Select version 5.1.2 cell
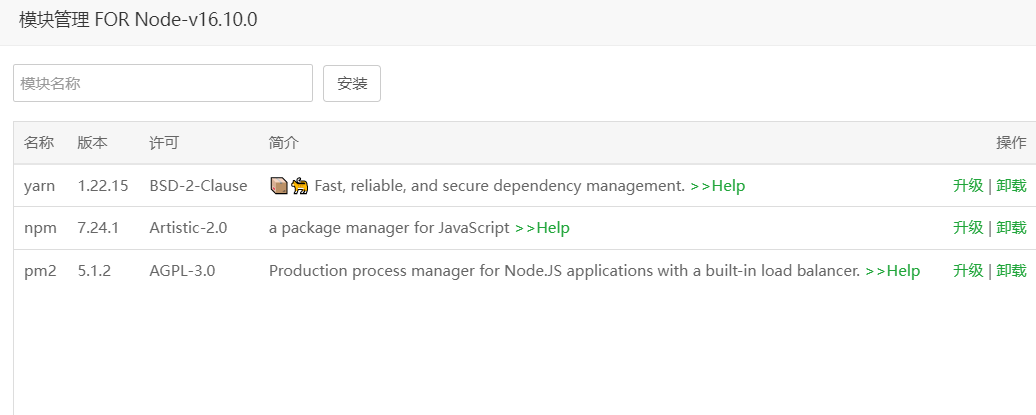The width and height of the screenshot is (1036, 415). tap(94, 271)
